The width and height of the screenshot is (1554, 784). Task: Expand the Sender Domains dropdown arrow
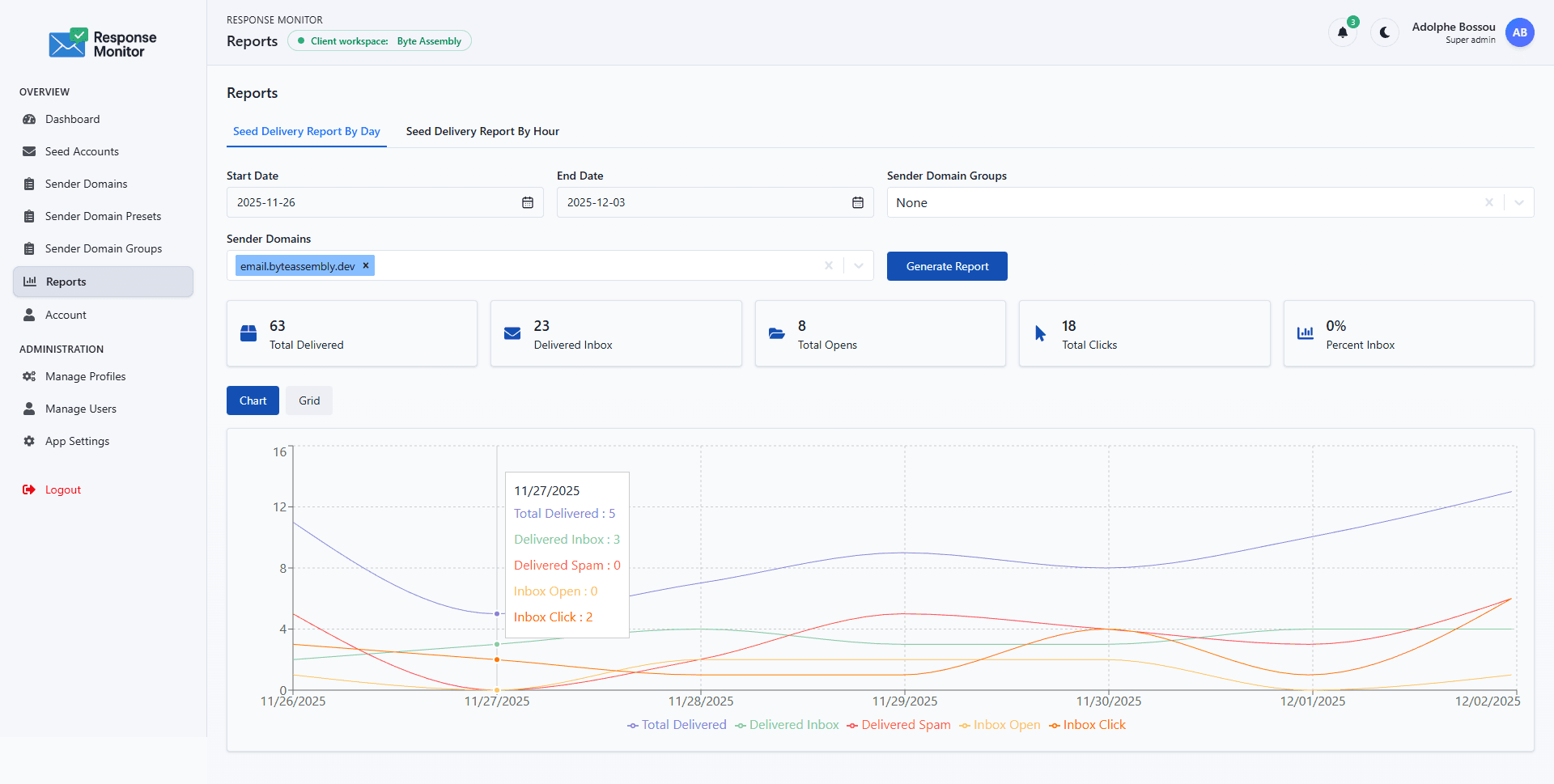859,266
